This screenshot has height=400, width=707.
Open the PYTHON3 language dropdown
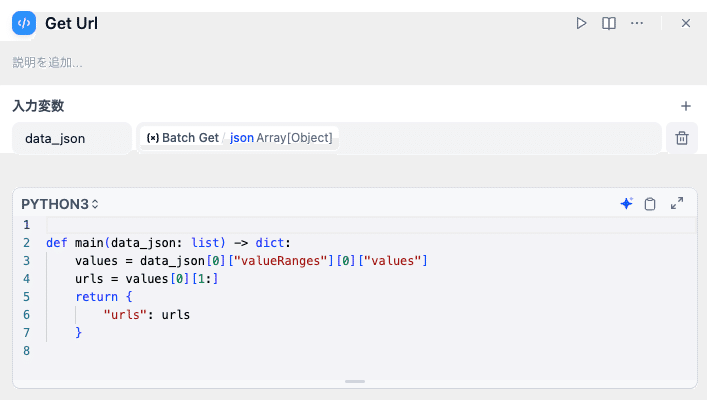pyautogui.click(x=60, y=204)
